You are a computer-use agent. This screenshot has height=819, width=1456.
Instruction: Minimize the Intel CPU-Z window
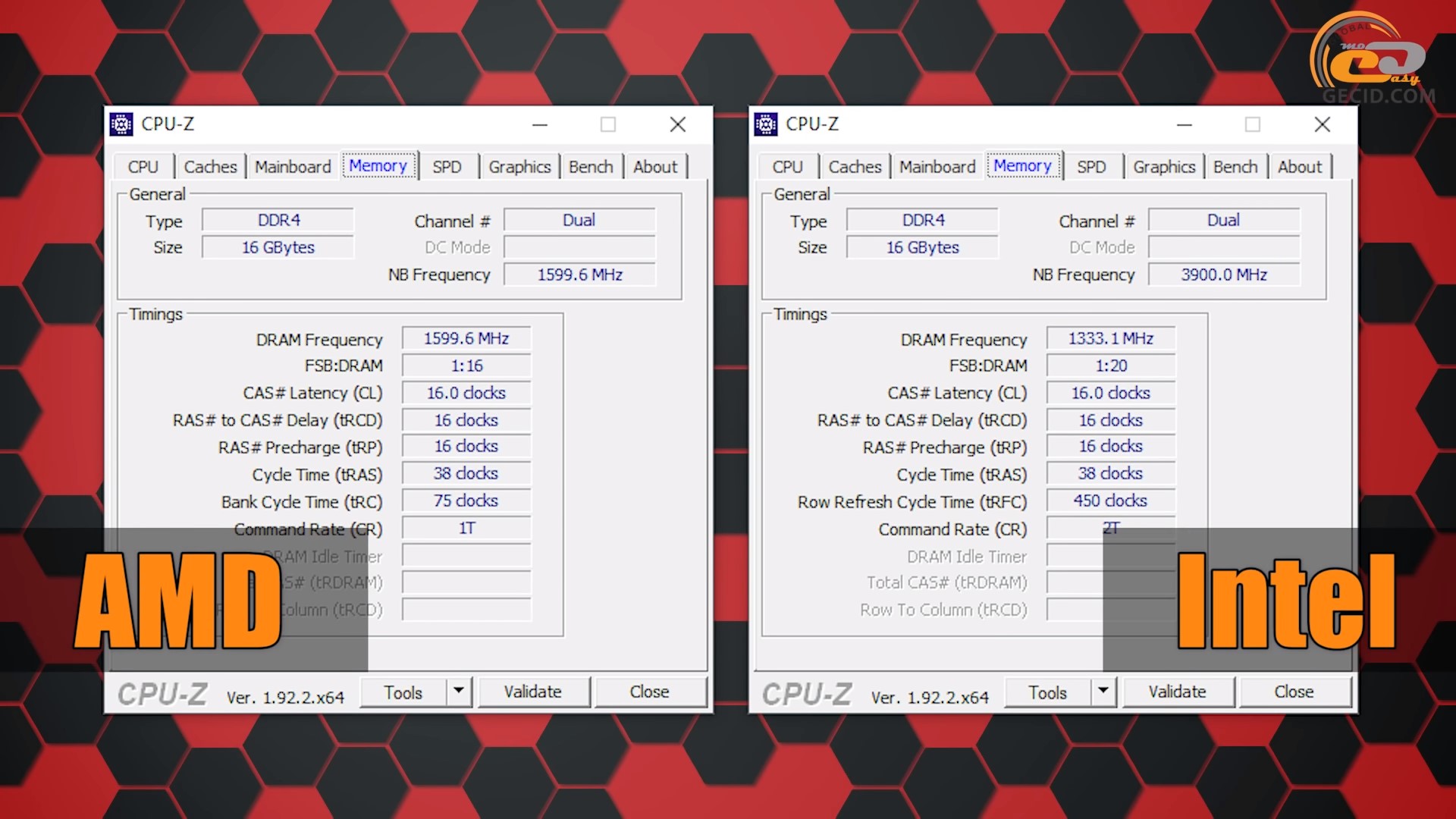click(1185, 124)
